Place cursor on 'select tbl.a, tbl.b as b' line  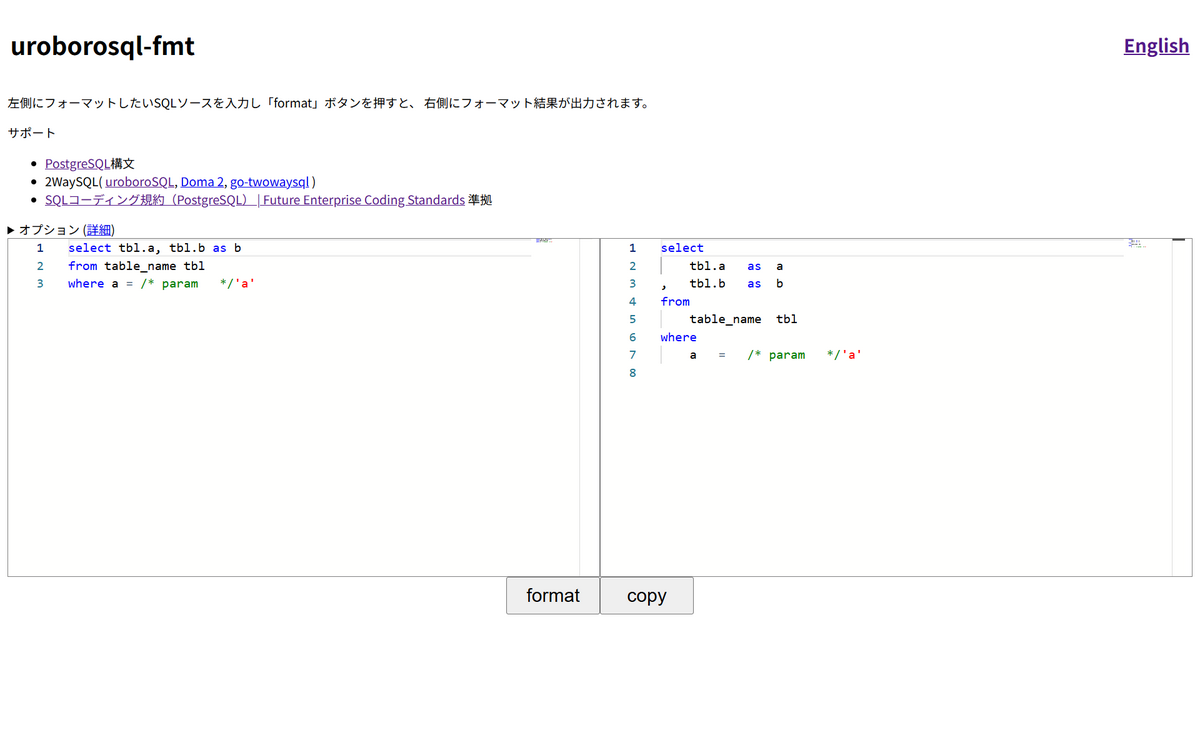(154, 248)
